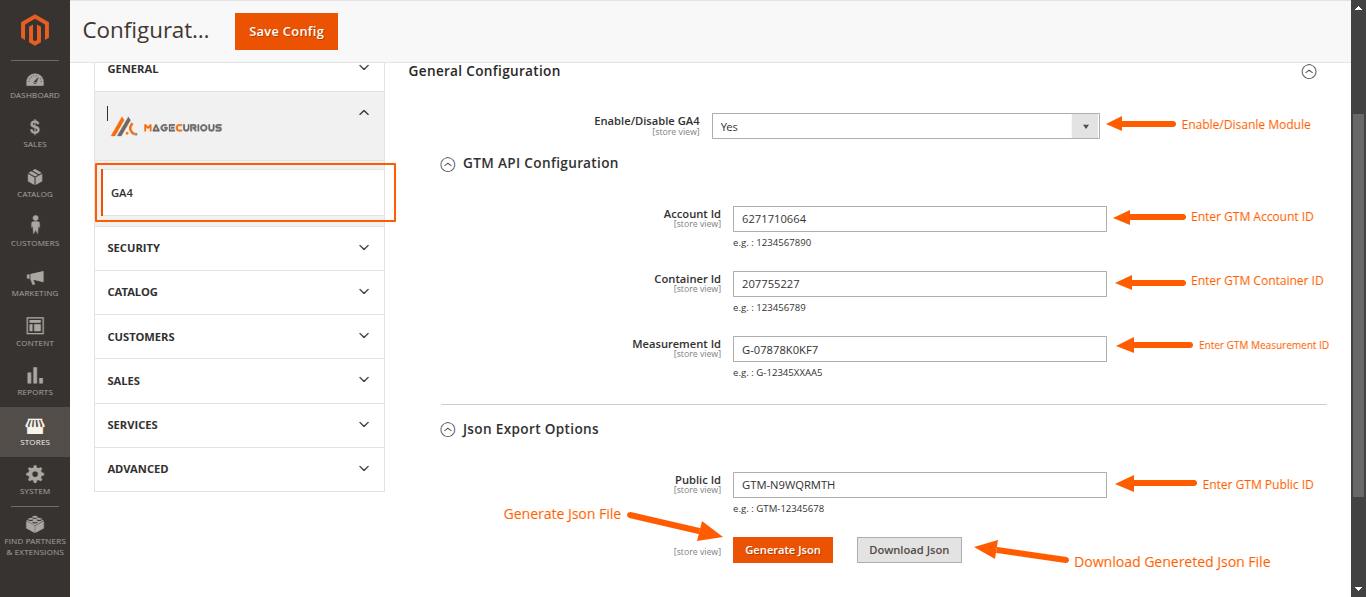
Task: Collapse the GTM API Configuration section
Action: click(x=447, y=164)
